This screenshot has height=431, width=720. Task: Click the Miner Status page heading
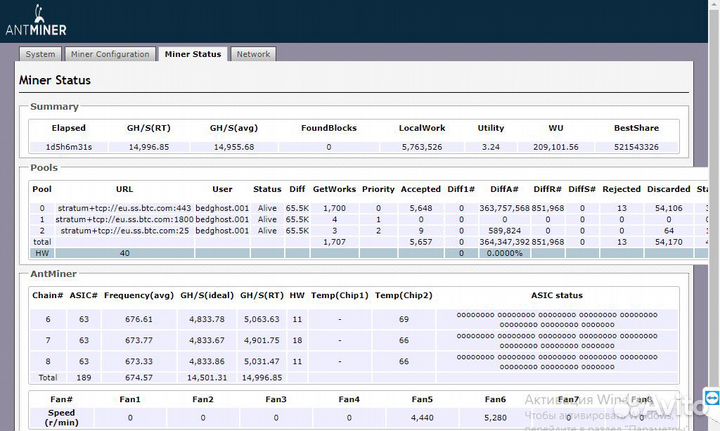tap(55, 80)
